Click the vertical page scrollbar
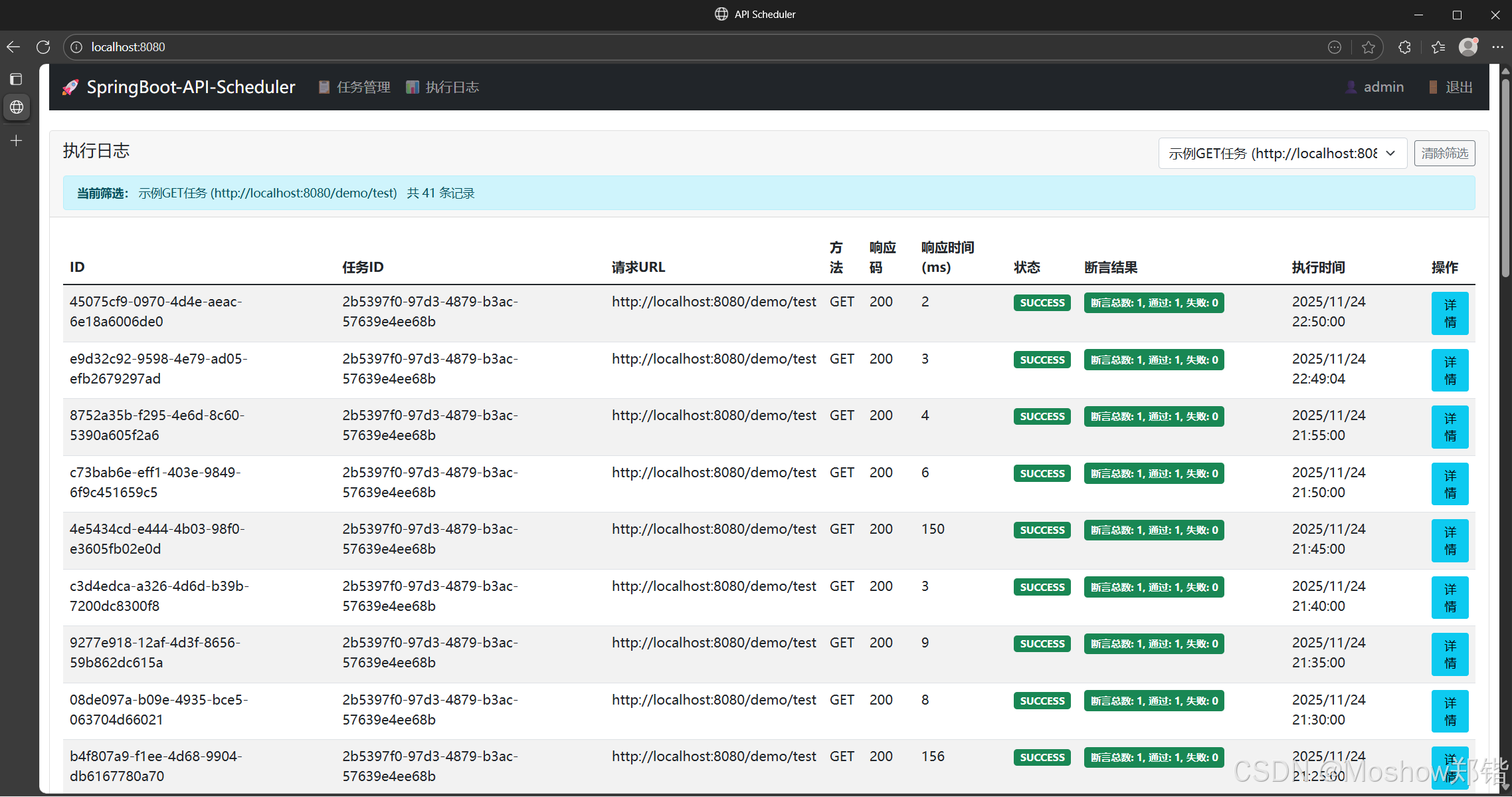 click(x=1505, y=176)
